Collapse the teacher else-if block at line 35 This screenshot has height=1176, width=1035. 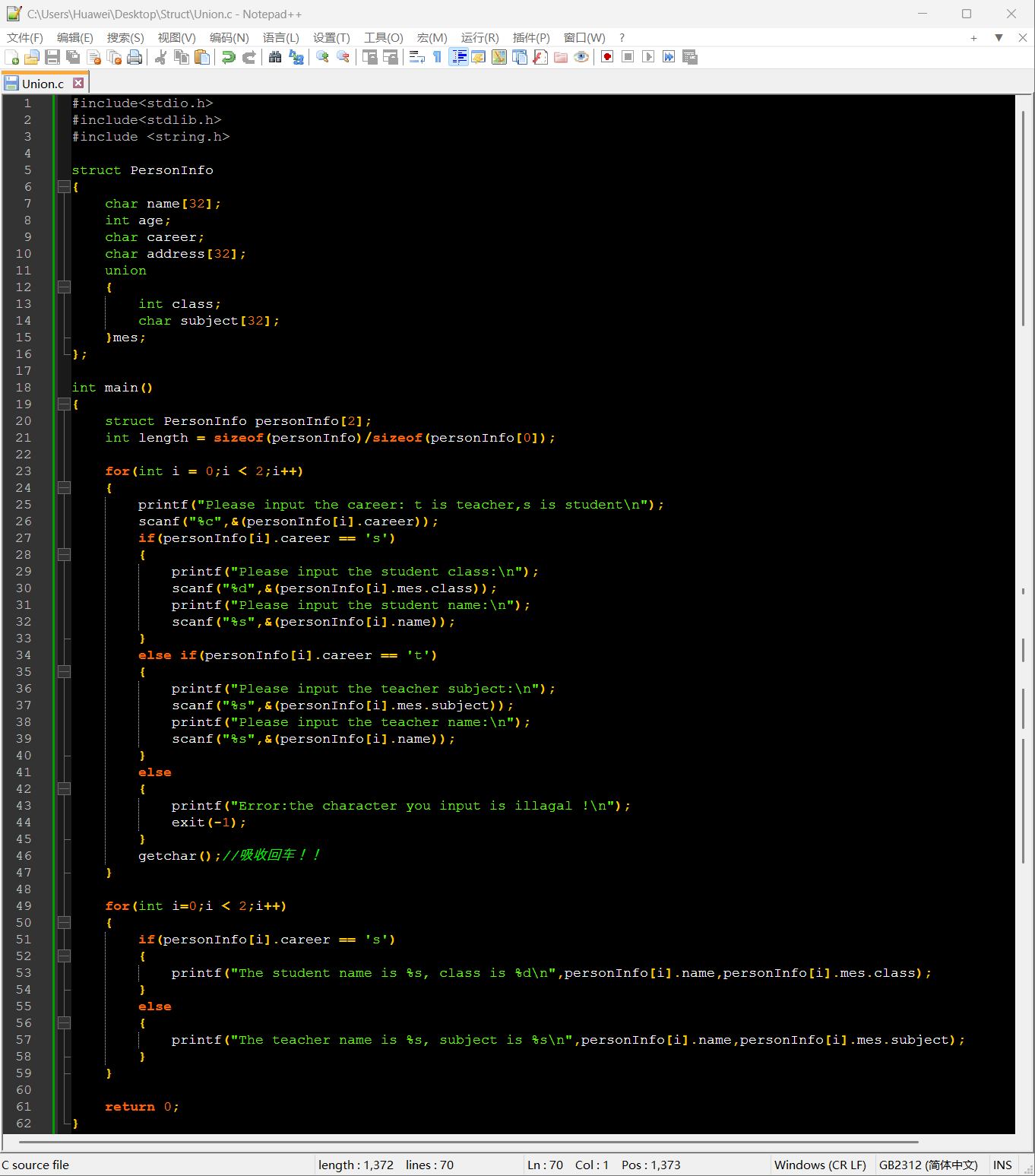tap(64, 672)
